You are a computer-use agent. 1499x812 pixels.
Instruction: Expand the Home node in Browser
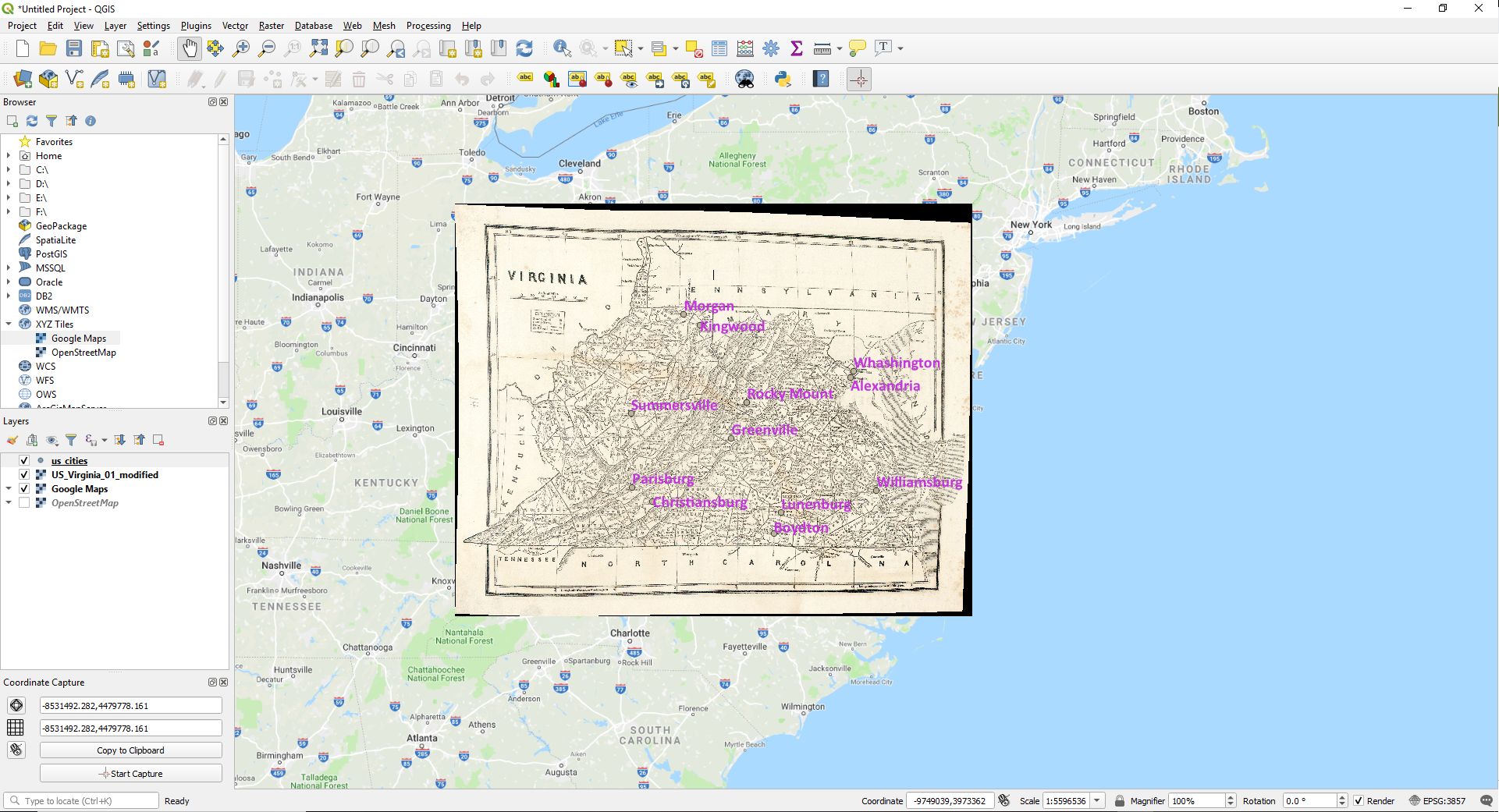click(x=9, y=156)
